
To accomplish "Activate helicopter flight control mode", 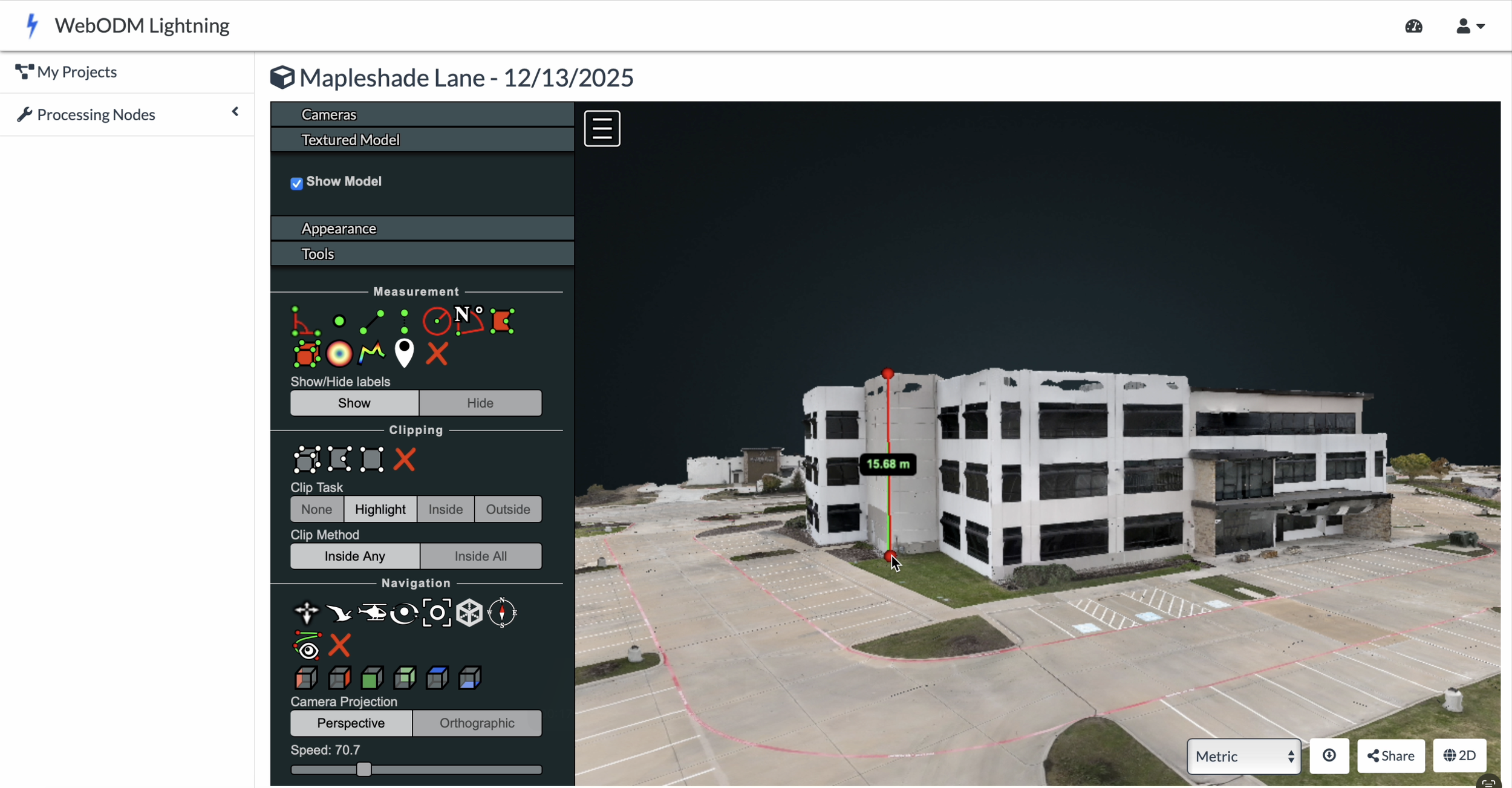I will click(372, 613).
